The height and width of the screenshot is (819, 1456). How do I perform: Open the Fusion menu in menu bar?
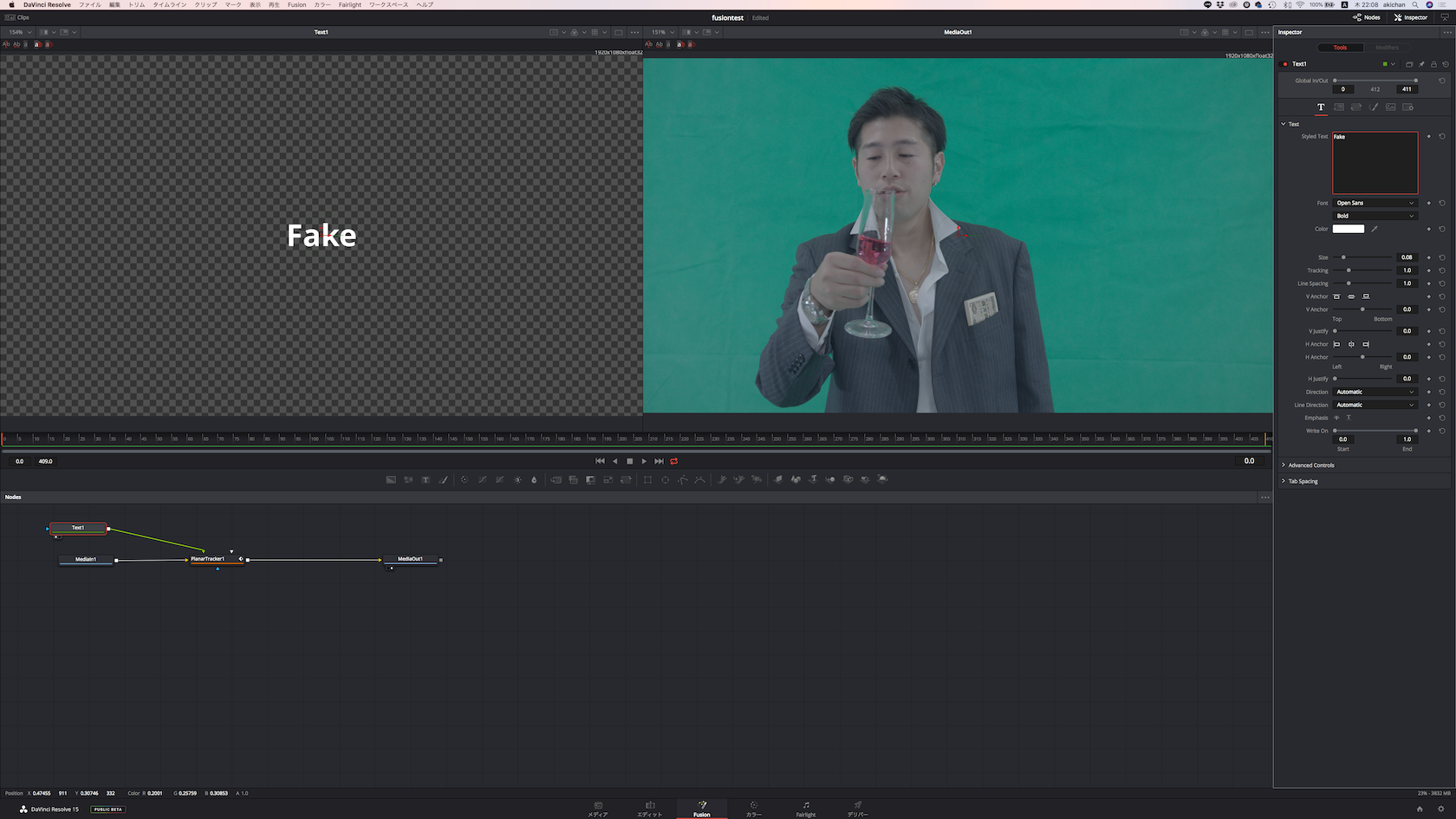(x=296, y=4)
